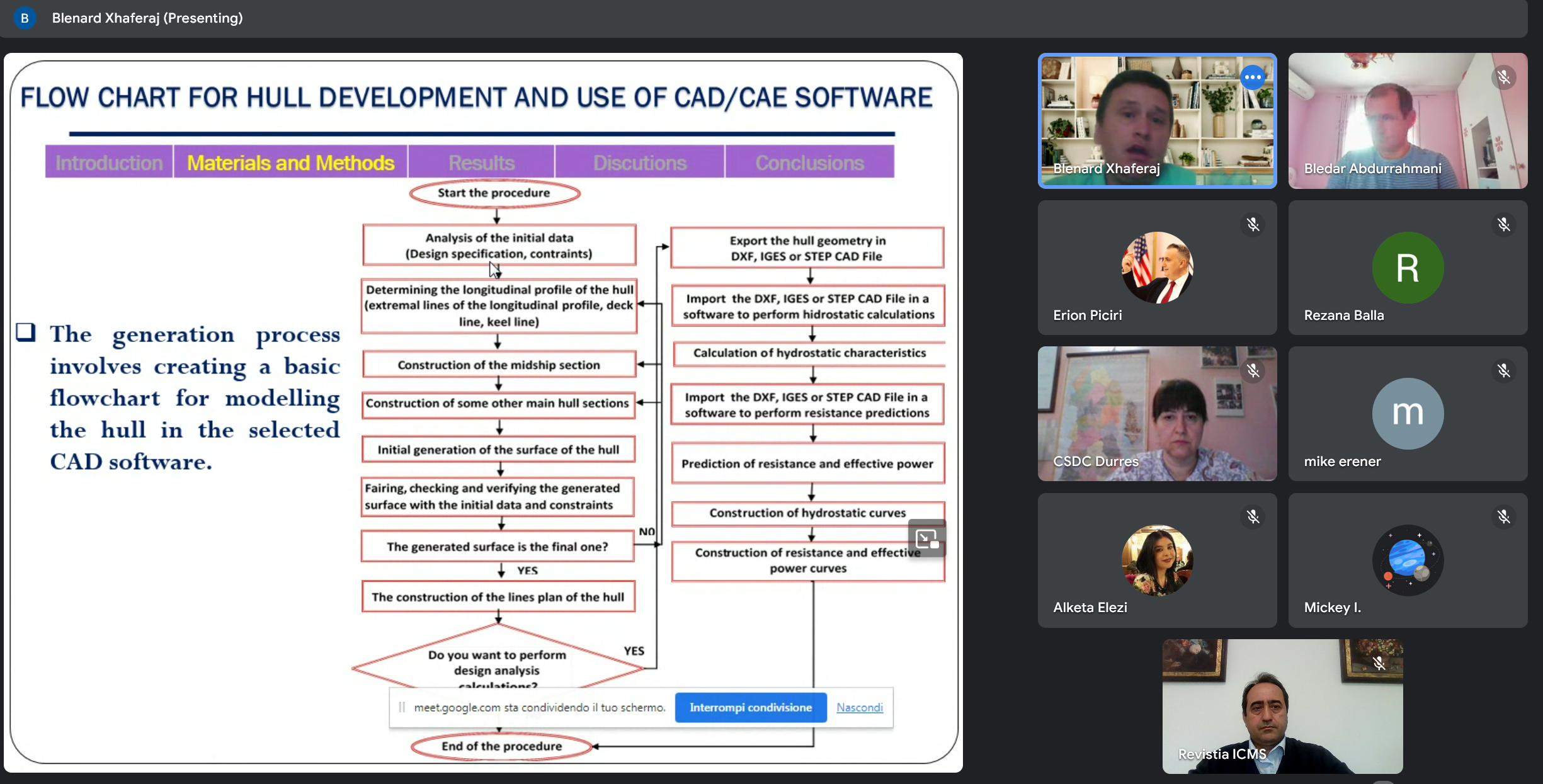Select Blenard Xhaferaj's video thumbnail

(1157, 121)
